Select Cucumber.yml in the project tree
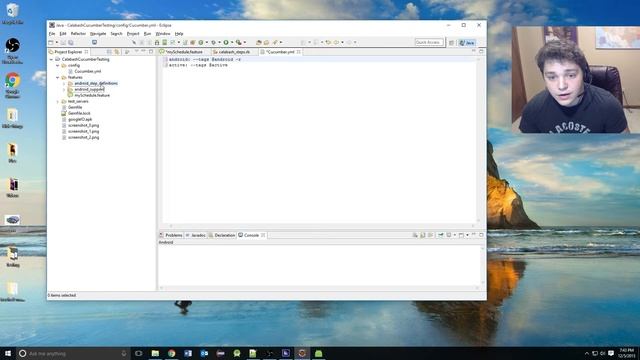 pos(87,71)
